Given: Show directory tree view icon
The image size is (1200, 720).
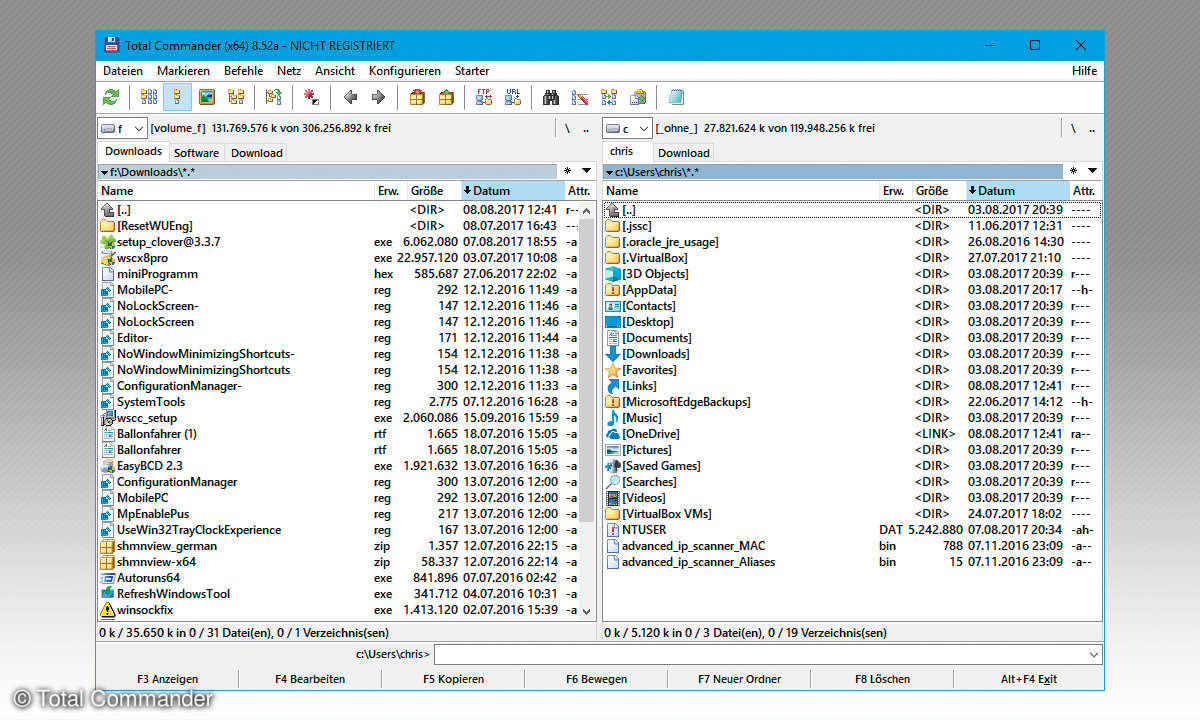Looking at the screenshot, I should click(236, 97).
